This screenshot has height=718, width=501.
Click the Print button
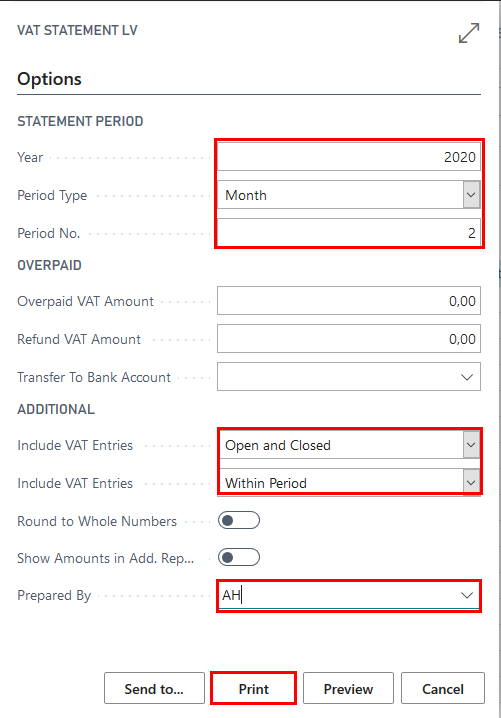pos(254,689)
